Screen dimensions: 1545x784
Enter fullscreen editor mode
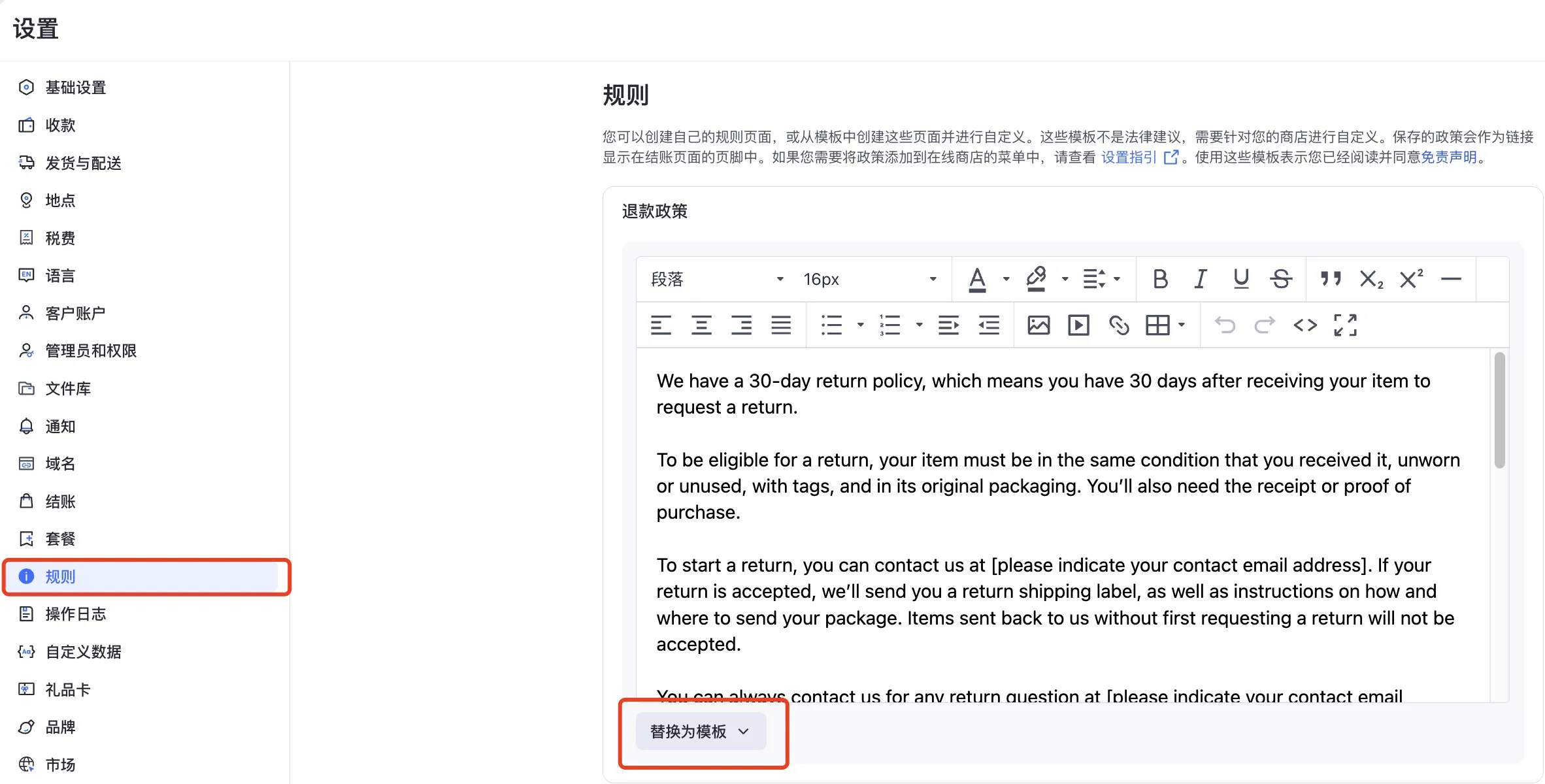[x=1345, y=325]
